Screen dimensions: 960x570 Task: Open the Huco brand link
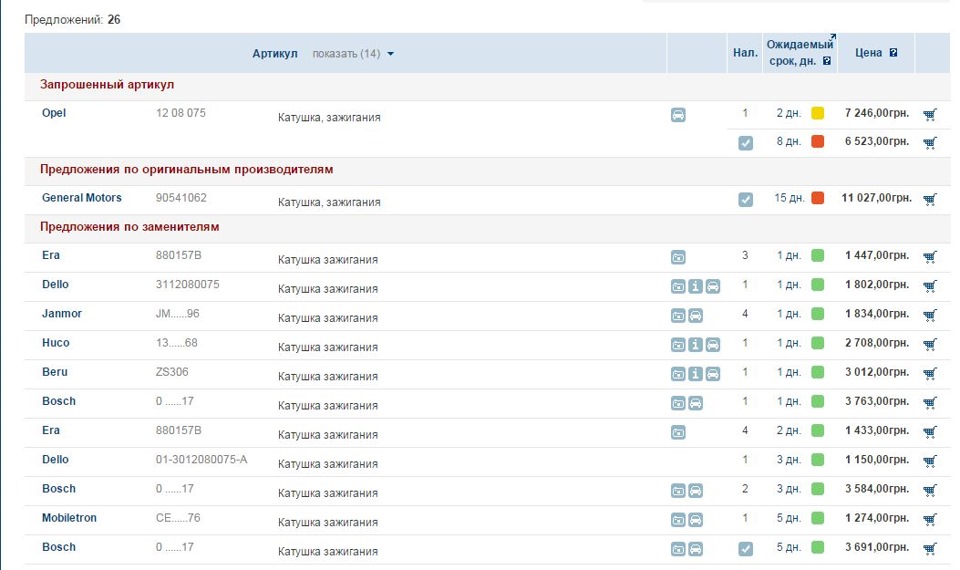pyautogui.click(x=56, y=343)
